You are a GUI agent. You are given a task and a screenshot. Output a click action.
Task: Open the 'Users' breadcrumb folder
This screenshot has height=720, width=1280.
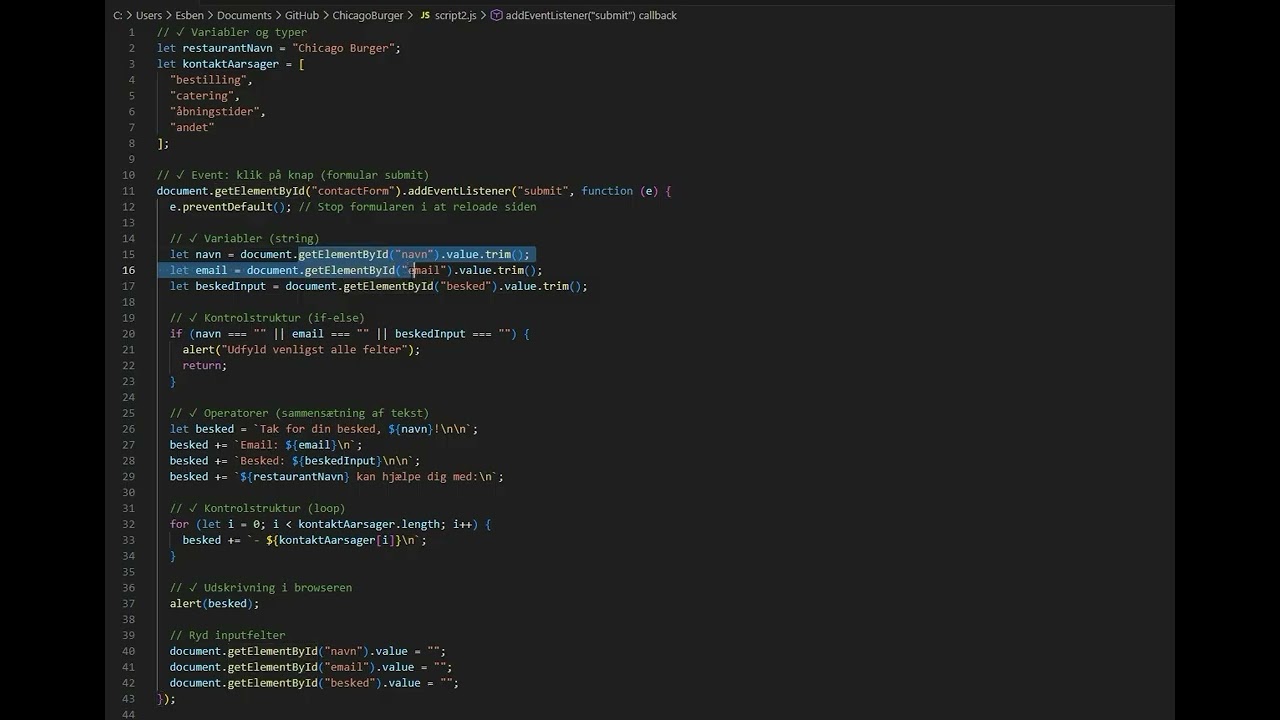pyautogui.click(x=148, y=16)
